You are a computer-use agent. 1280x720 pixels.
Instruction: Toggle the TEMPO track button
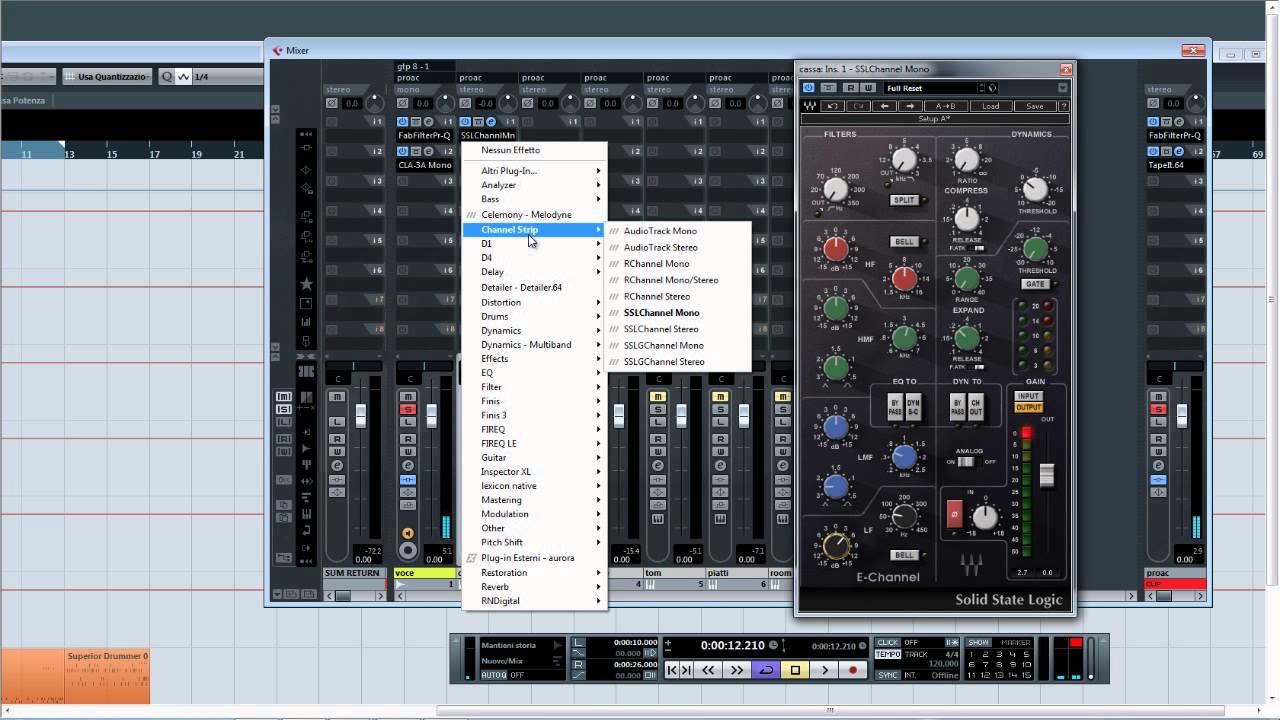tap(887, 654)
